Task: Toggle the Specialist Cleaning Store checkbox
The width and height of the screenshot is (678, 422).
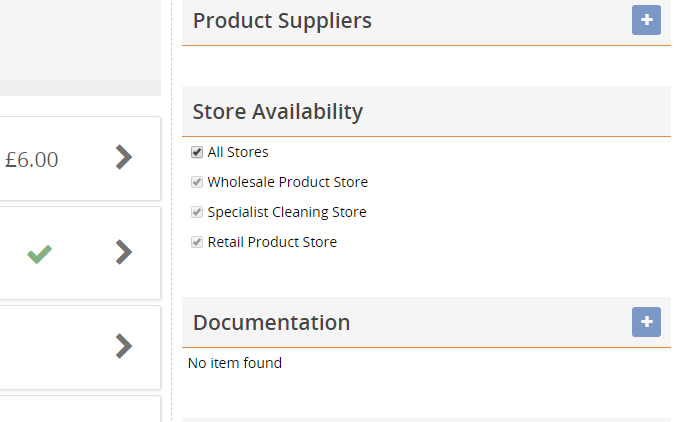Action: [x=197, y=213]
